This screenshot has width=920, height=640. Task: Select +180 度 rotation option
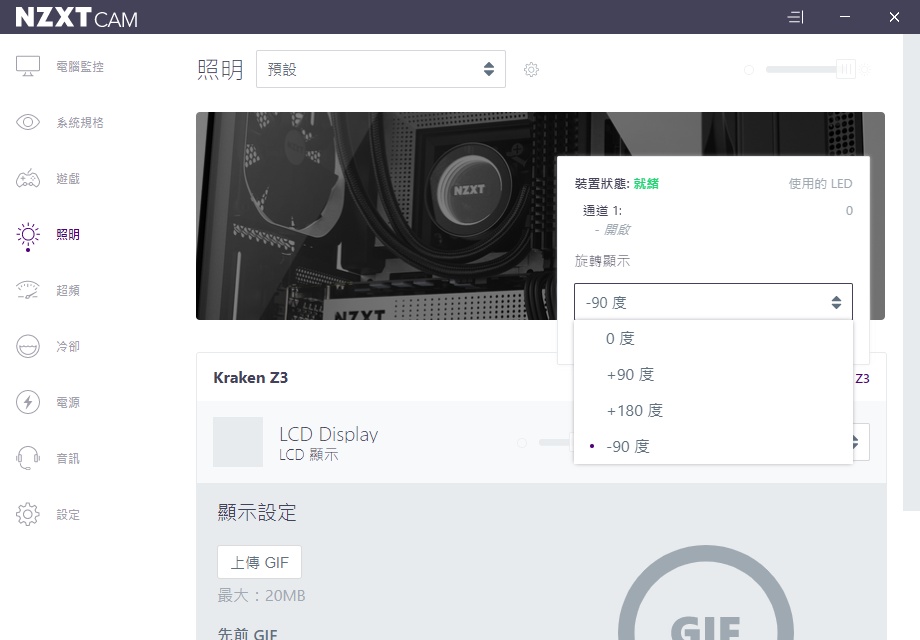pyautogui.click(x=713, y=411)
